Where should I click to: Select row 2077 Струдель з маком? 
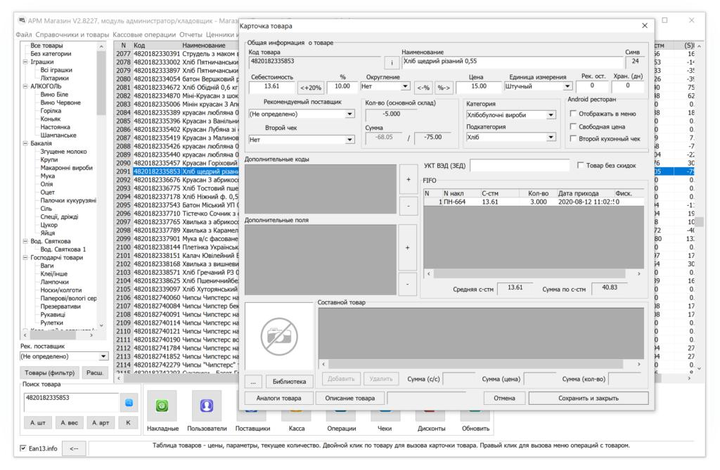click(177, 54)
